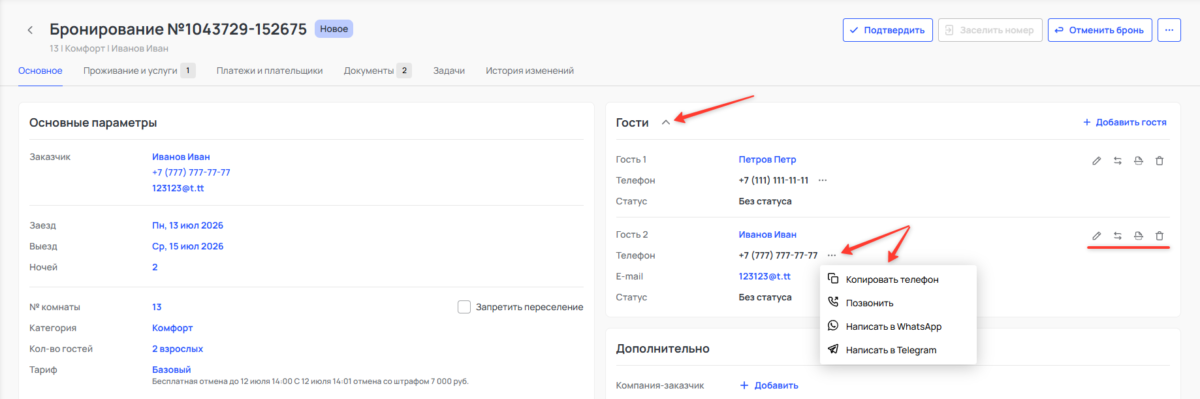
Task: Switch to Платежи и плательщики tab
Action: click(269, 71)
